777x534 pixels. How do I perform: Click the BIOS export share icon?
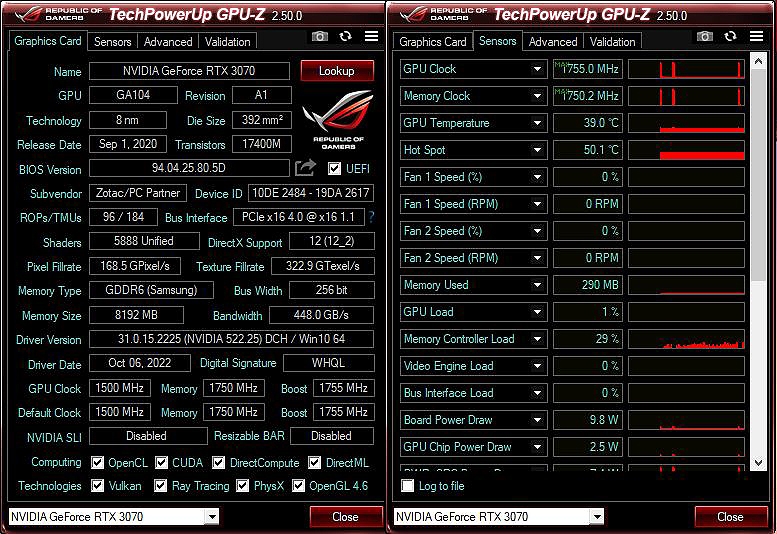coord(305,167)
